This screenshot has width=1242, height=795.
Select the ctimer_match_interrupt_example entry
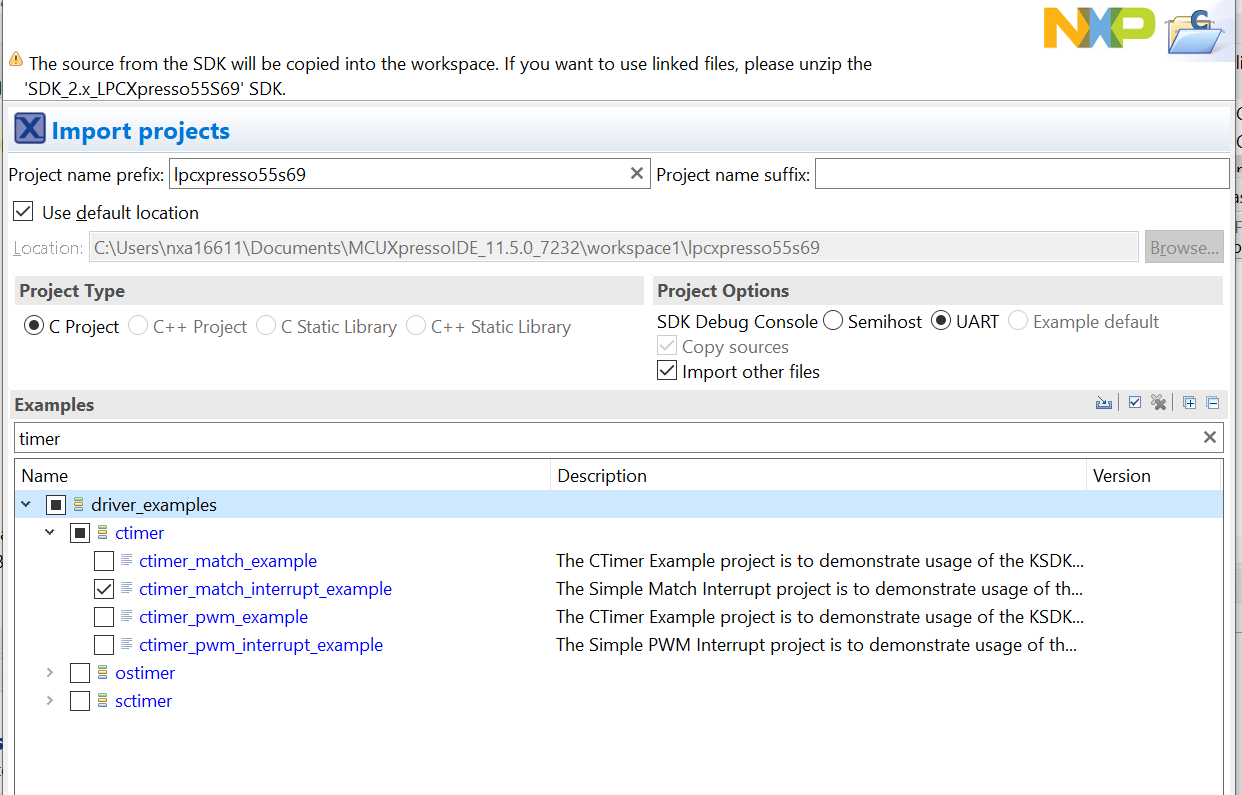[265, 589]
